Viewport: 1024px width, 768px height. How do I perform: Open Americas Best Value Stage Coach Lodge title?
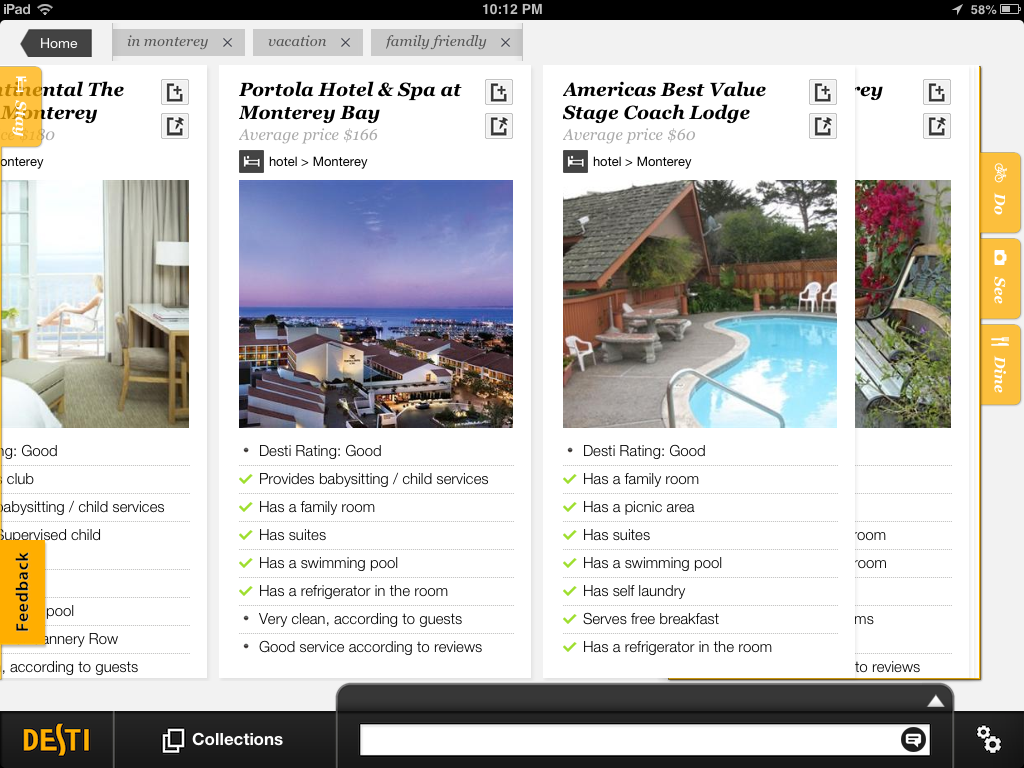tap(664, 101)
